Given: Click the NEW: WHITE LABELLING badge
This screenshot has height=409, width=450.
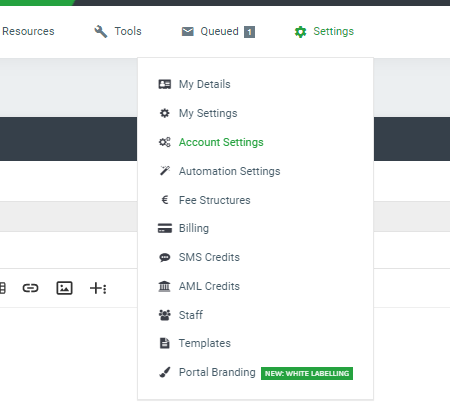Looking at the screenshot, I should [307, 373].
